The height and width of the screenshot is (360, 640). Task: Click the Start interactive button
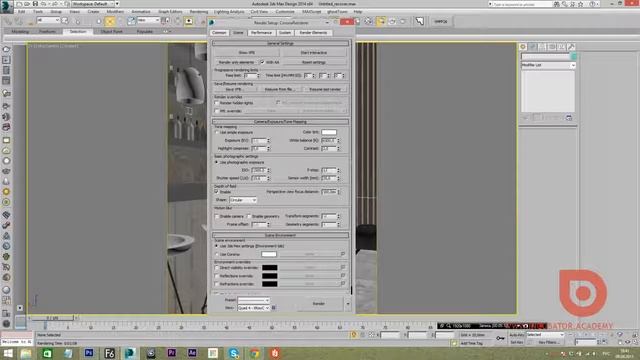(x=313, y=53)
